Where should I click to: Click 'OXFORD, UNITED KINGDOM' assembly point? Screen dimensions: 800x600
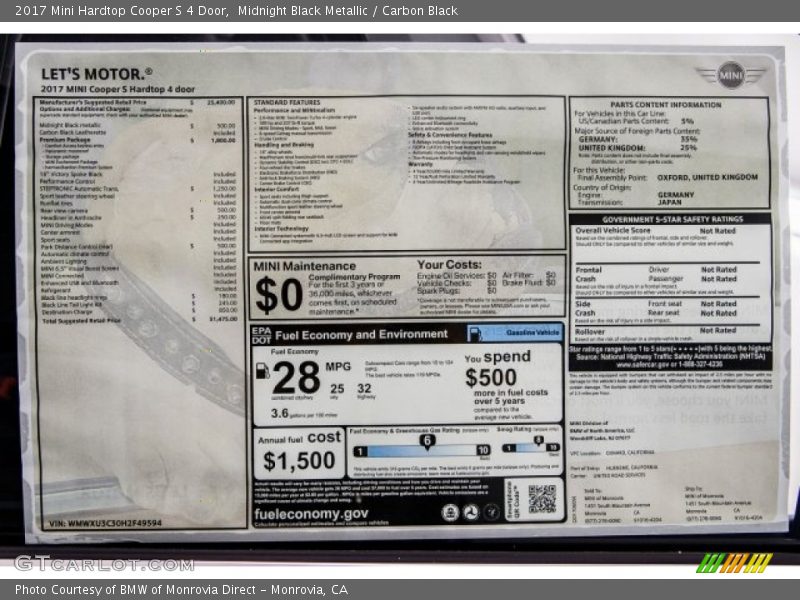tap(707, 177)
